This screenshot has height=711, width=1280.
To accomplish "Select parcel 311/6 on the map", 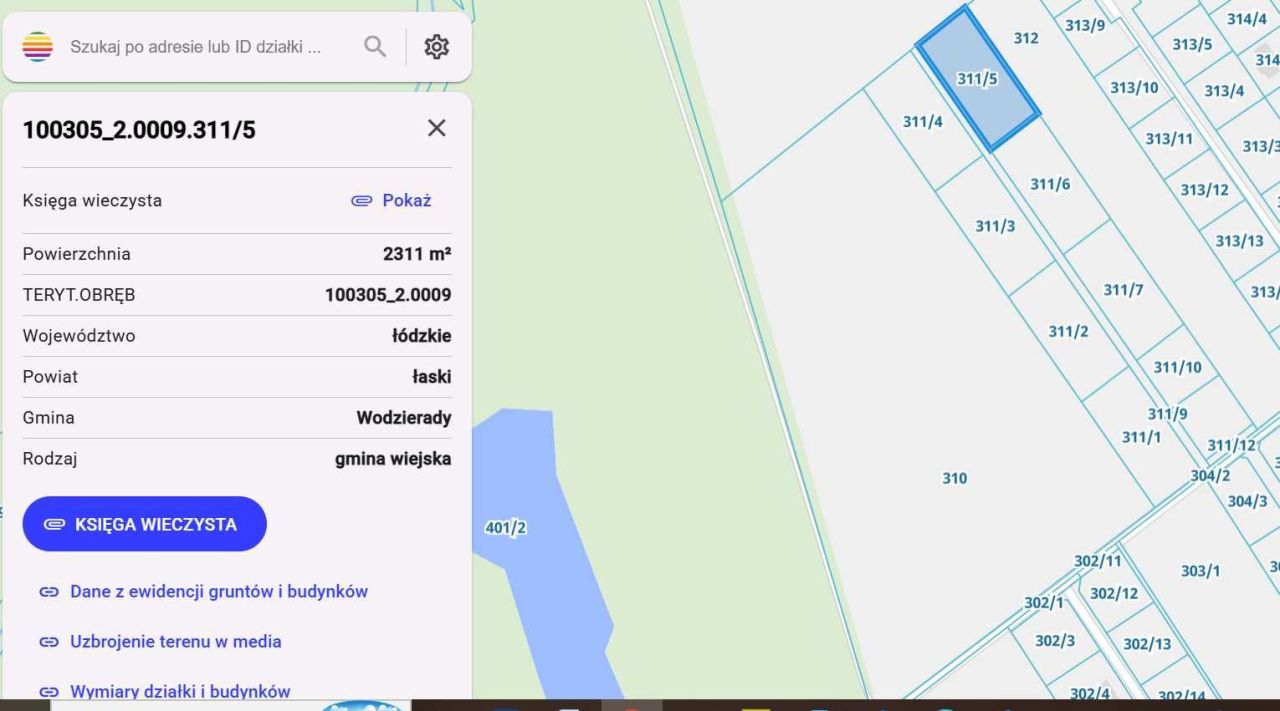I will pos(1050,184).
